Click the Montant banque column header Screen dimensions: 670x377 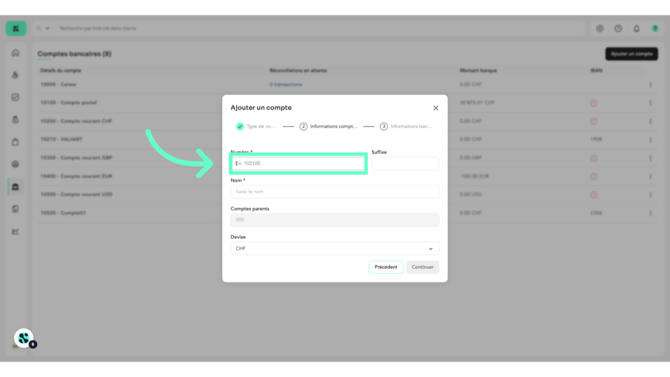pos(478,71)
